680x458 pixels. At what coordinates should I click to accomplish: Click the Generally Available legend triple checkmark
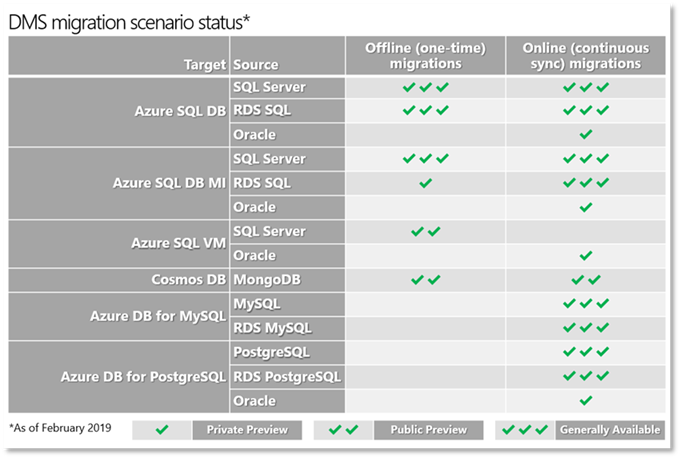tap(525, 430)
